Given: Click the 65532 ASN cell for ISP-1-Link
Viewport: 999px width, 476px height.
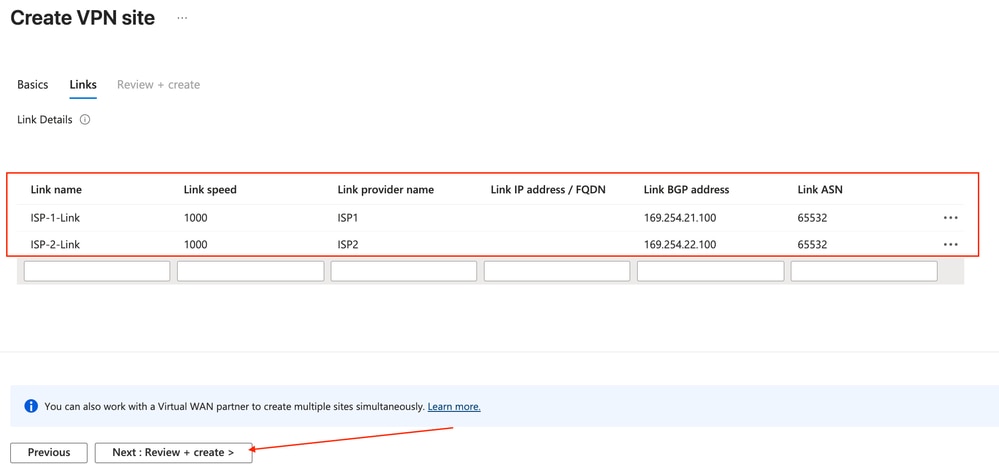Looking at the screenshot, I should coord(812,218).
